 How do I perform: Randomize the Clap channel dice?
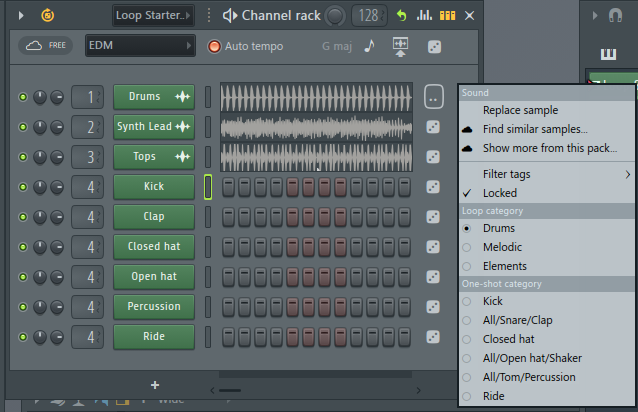click(x=433, y=217)
